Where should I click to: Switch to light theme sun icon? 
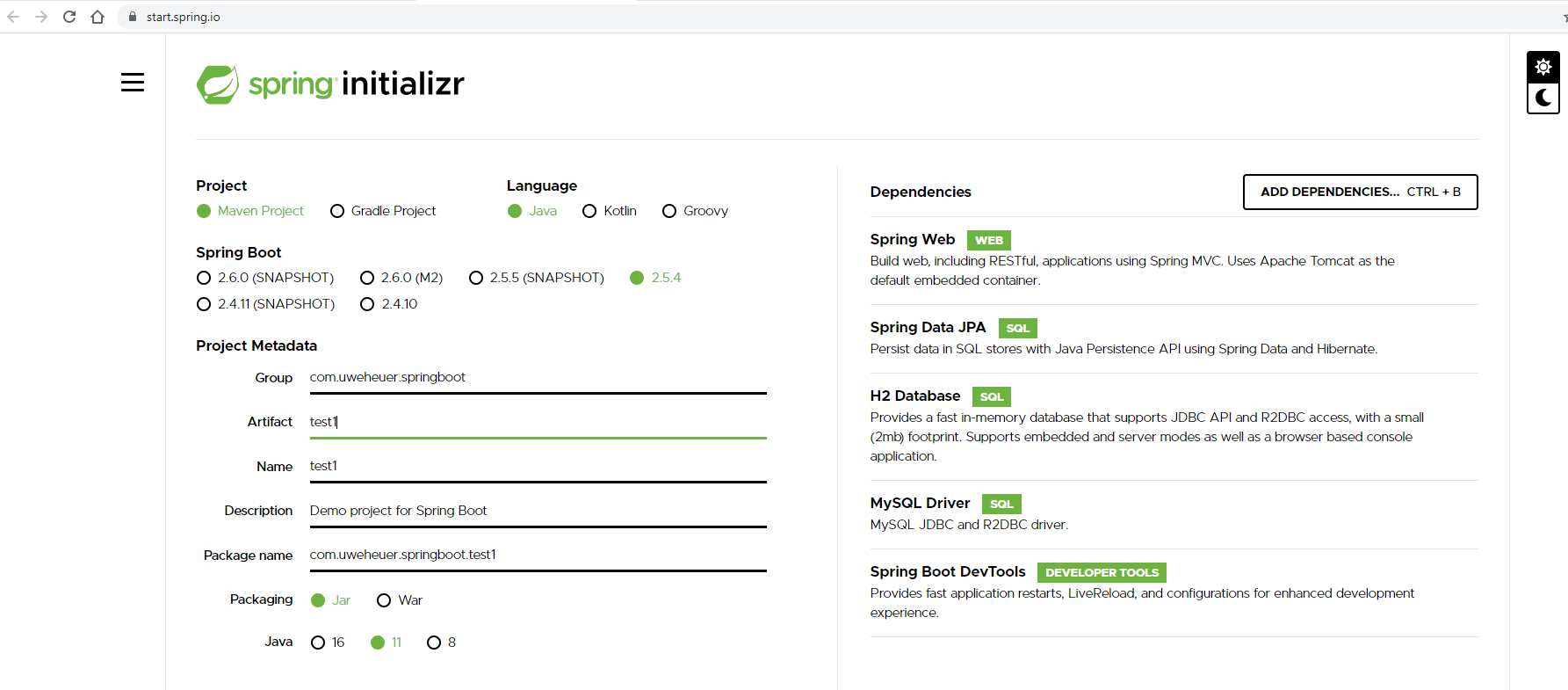click(x=1543, y=67)
